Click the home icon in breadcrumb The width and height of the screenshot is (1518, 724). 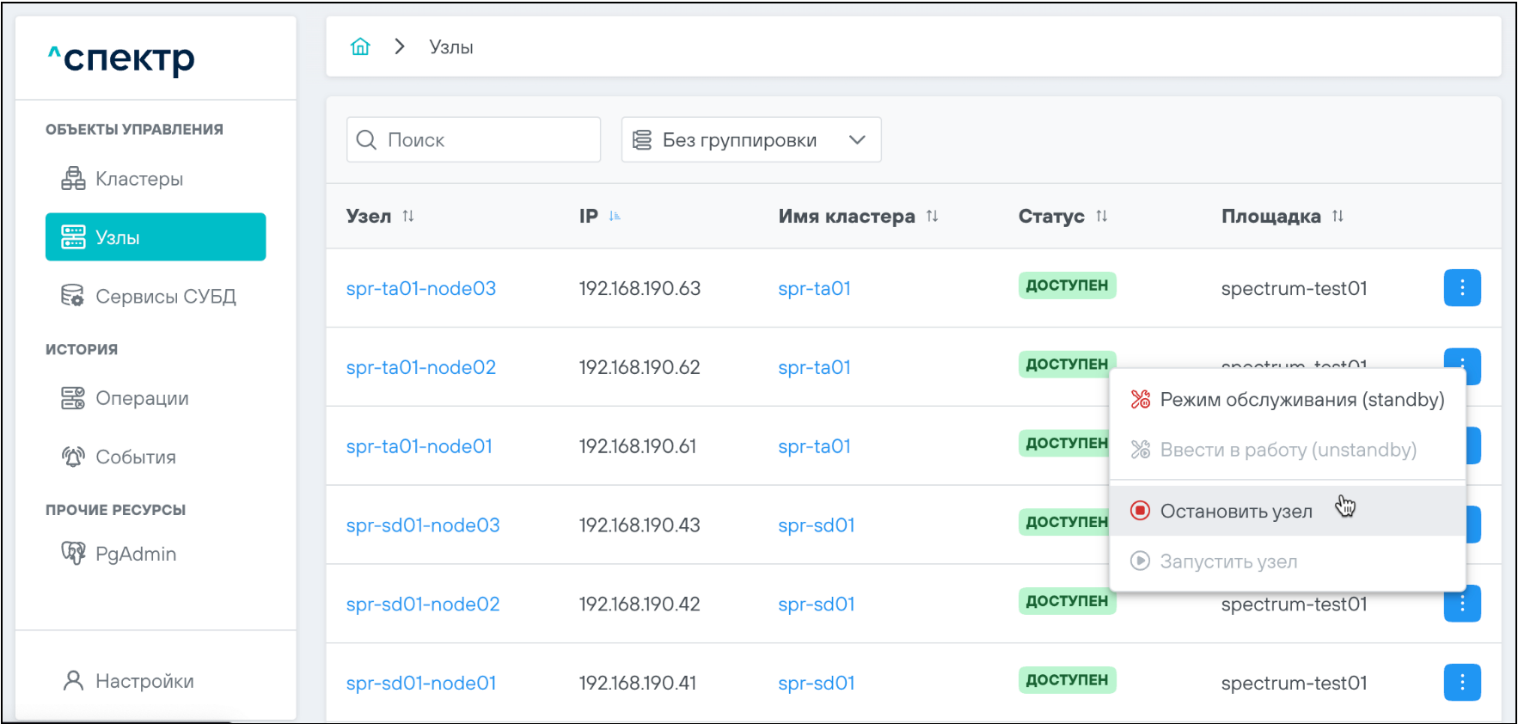tap(360, 47)
